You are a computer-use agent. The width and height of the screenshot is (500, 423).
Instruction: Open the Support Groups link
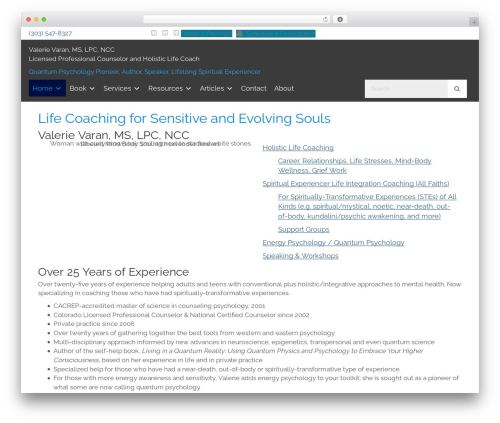pos(303,229)
